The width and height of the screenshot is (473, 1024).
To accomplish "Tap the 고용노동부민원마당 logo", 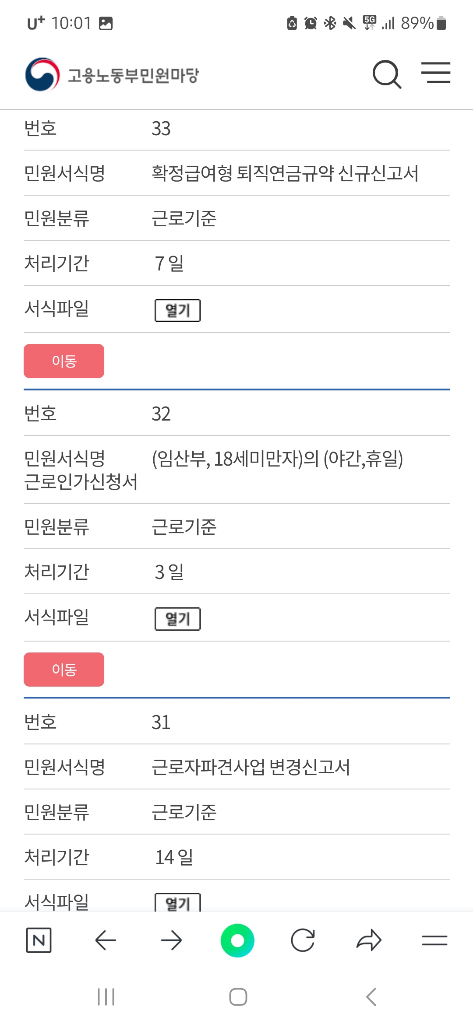I will [112, 74].
